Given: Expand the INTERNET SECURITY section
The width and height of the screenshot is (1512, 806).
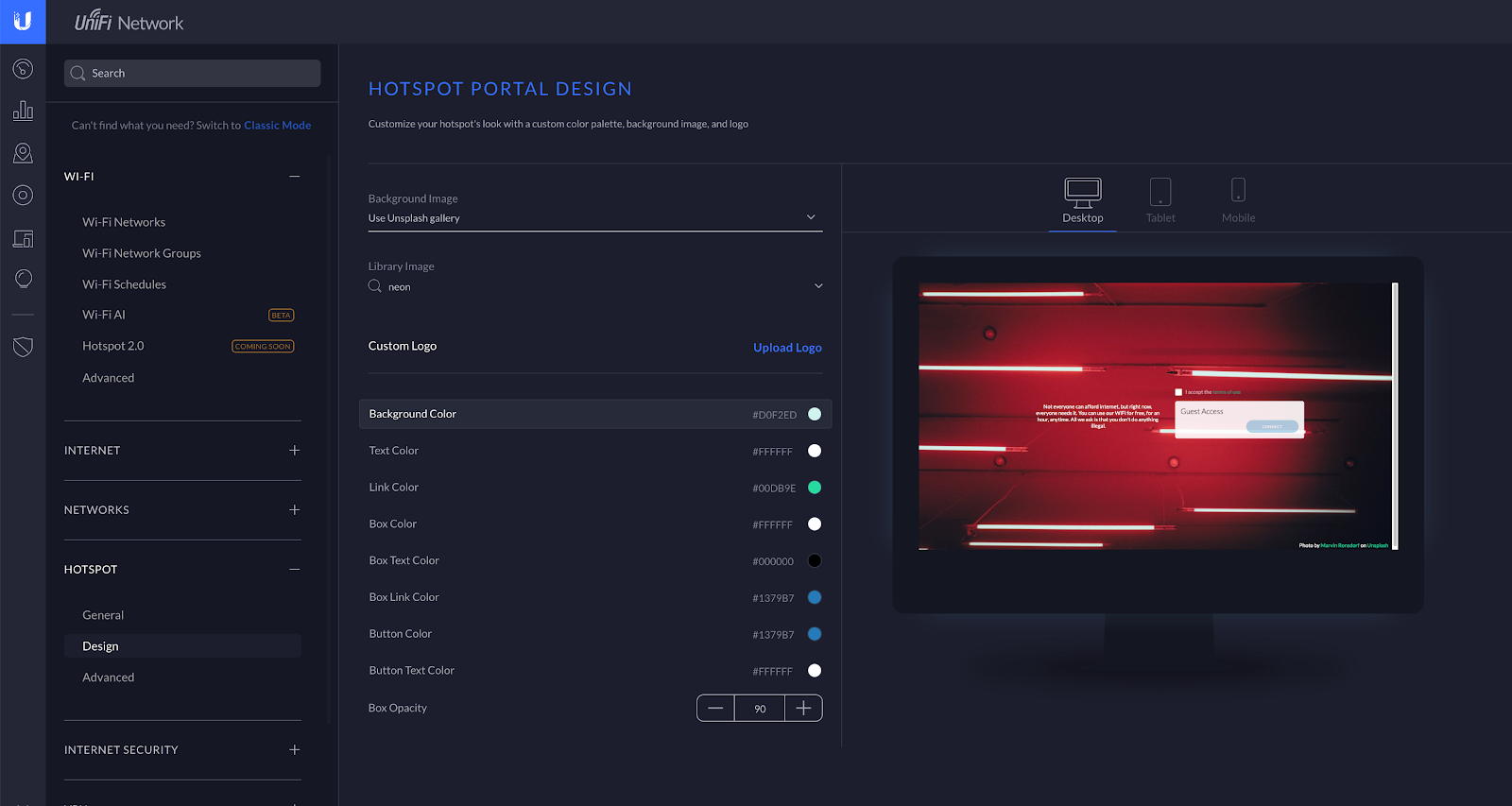Looking at the screenshot, I should point(295,750).
